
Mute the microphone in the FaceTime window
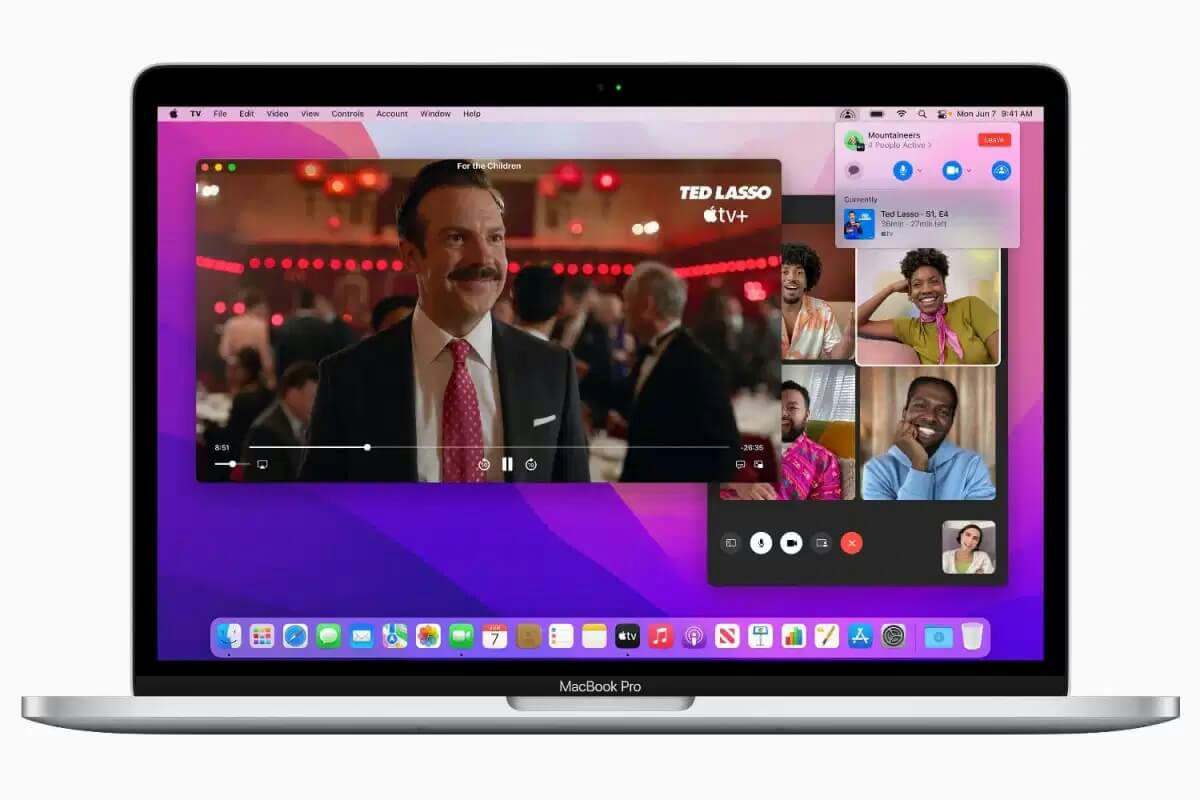tap(761, 543)
